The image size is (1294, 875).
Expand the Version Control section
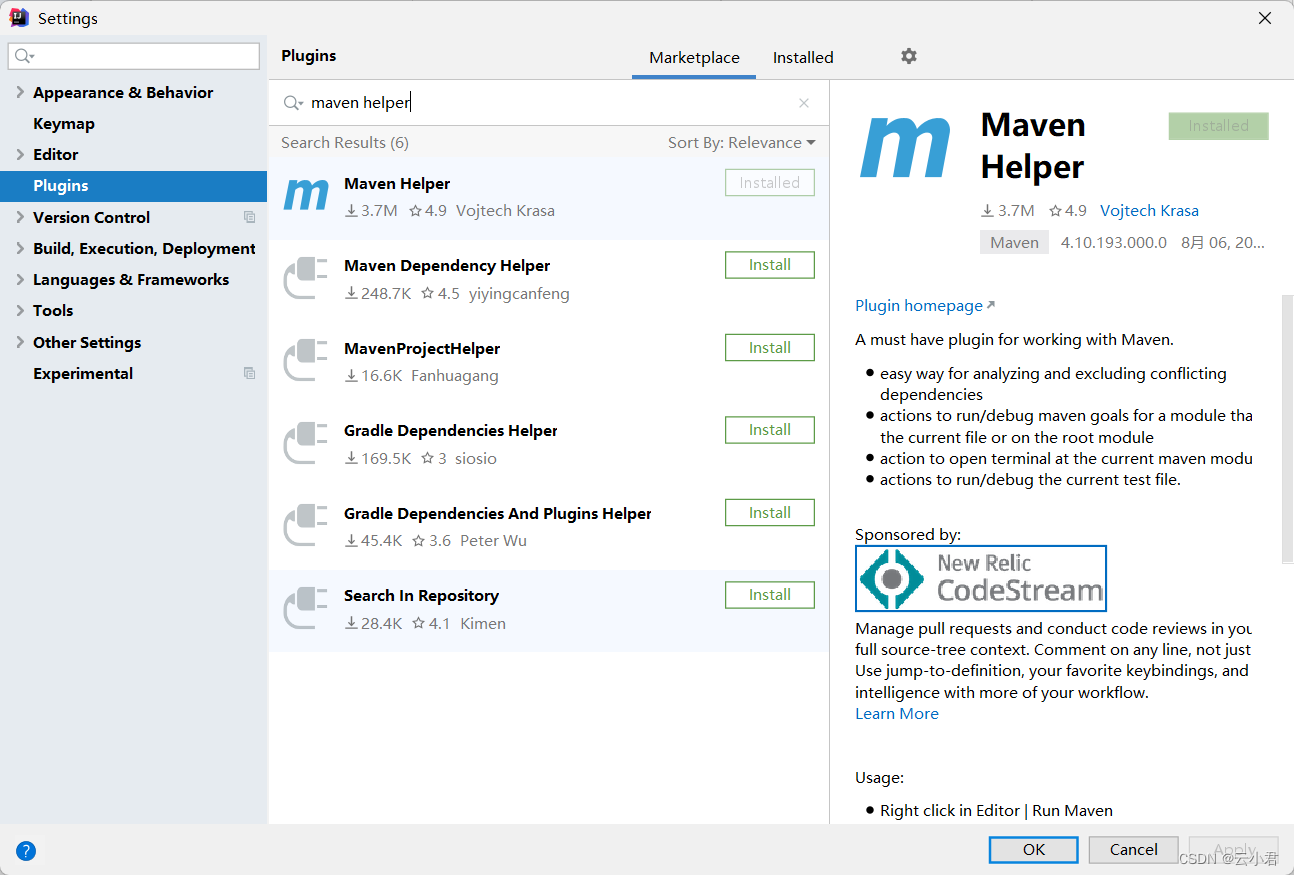21,217
